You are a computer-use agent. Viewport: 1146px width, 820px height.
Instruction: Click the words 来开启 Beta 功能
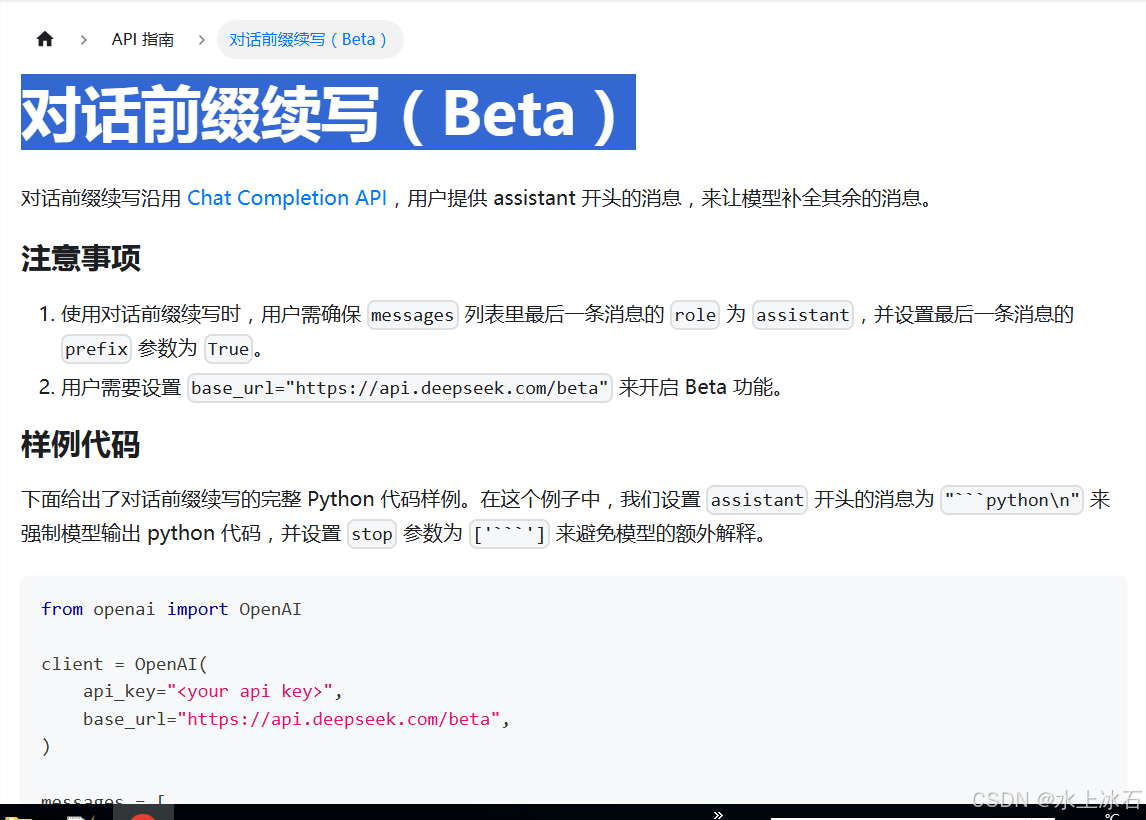[699, 387]
